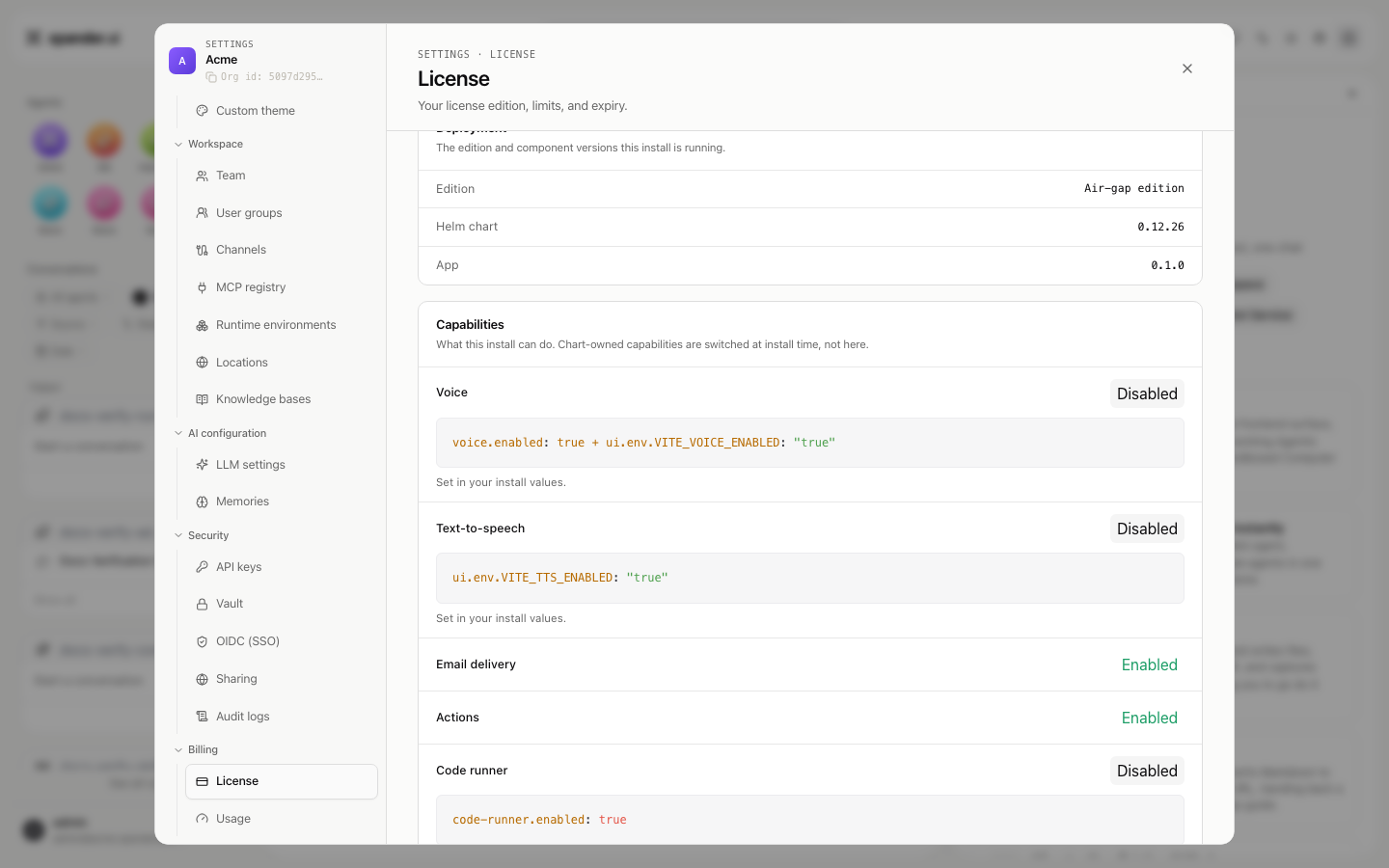Click the Vault lock icon
The image size is (1389, 868).
pyautogui.click(x=203, y=604)
